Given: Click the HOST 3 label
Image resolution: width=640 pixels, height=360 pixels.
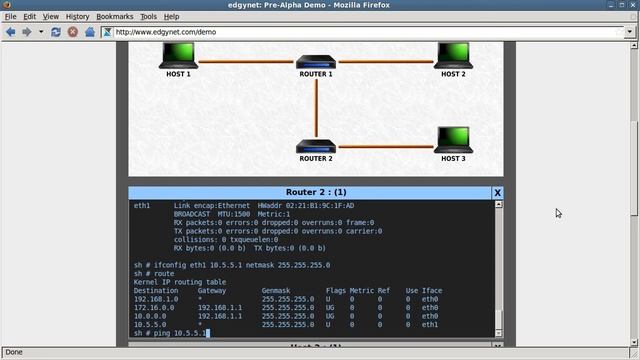Looking at the screenshot, I should (453, 159).
